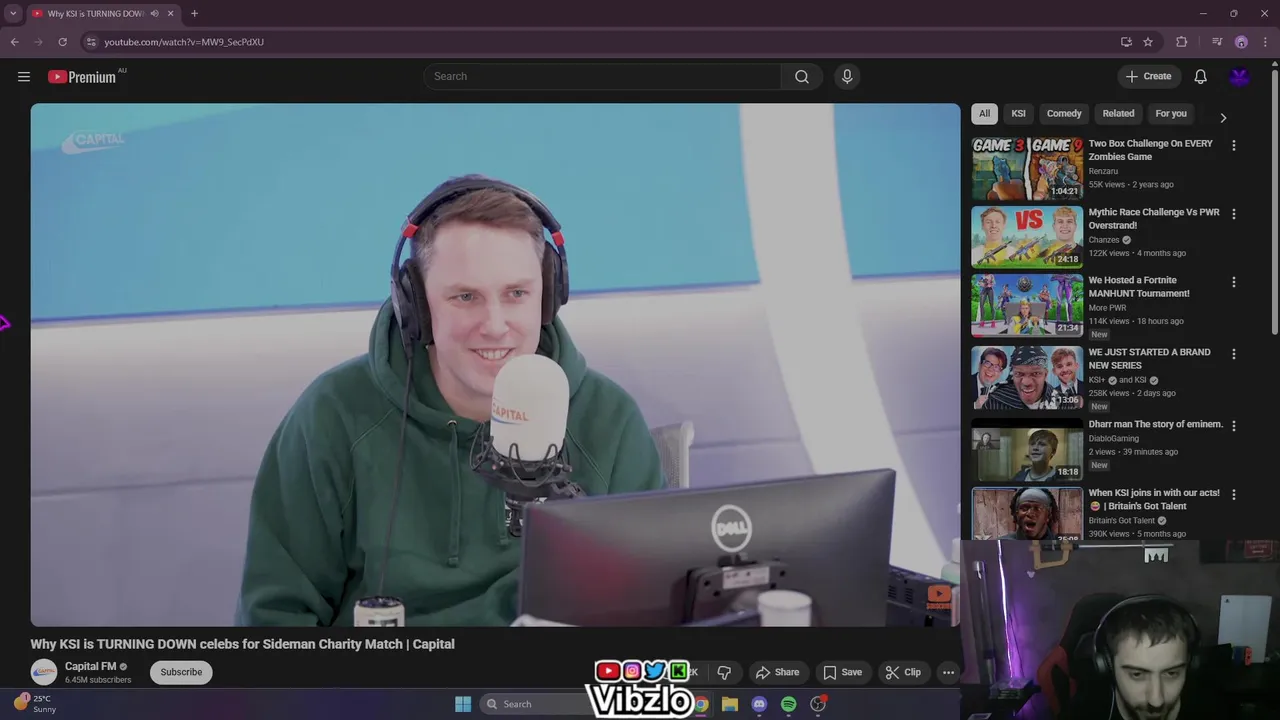This screenshot has height=720, width=1280.
Task: Select the KSI filter chip
Action: (1018, 113)
